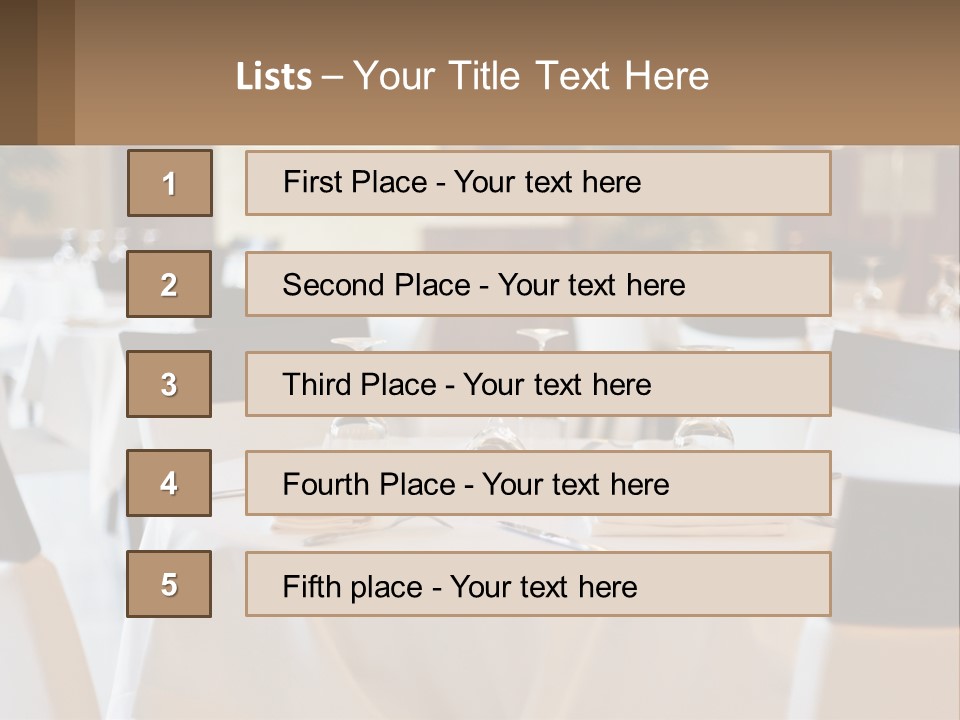960x720 pixels.
Task: Click the number 5 box
Action: pos(169,584)
